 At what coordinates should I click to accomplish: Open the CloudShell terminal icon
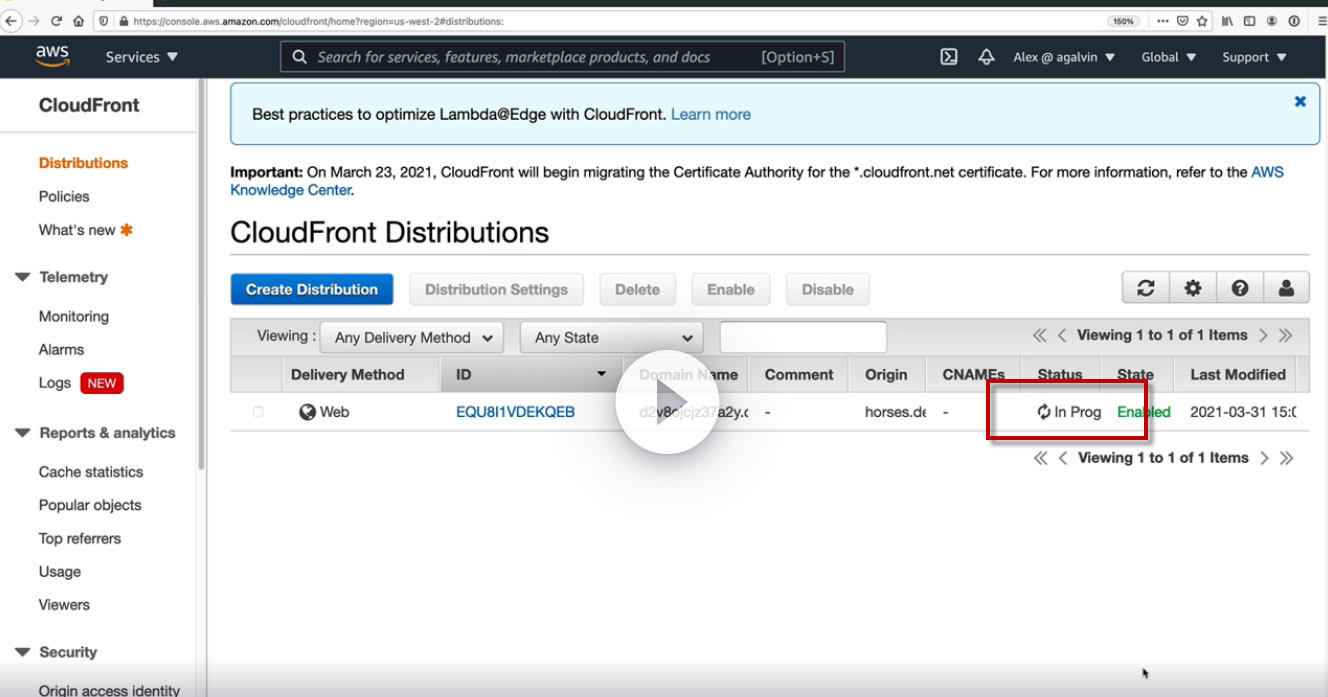(x=949, y=57)
